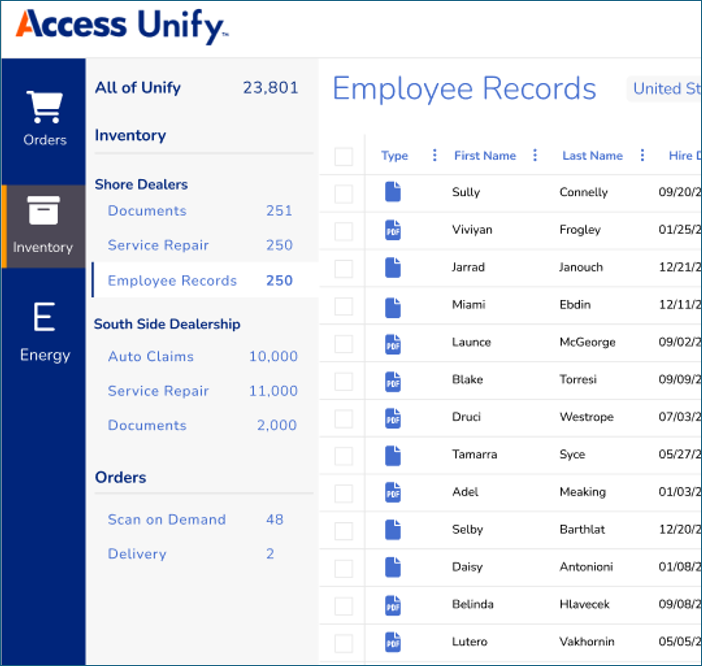Open the document icon for Tamarra Syce

[393, 455]
